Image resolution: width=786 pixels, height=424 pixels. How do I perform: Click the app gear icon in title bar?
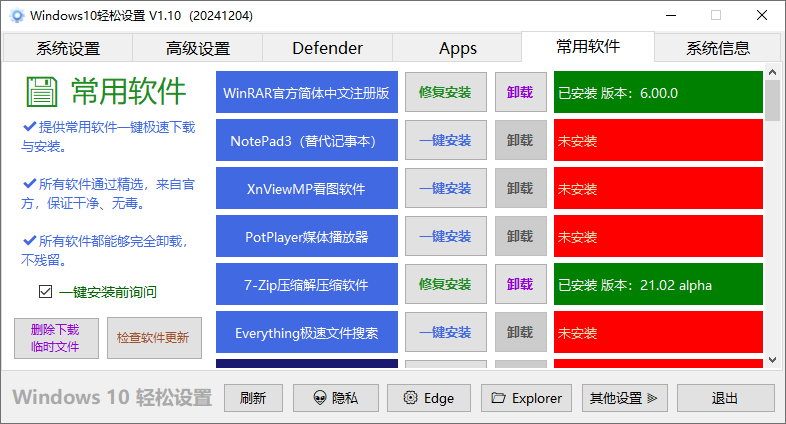coord(17,16)
